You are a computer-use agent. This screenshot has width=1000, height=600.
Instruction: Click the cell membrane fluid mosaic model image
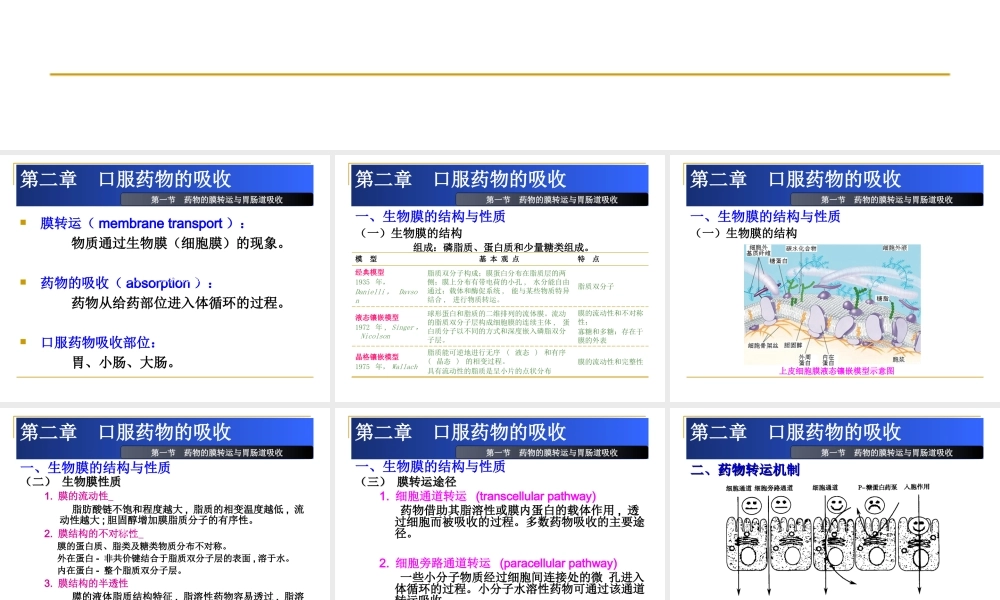coord(834,304)
